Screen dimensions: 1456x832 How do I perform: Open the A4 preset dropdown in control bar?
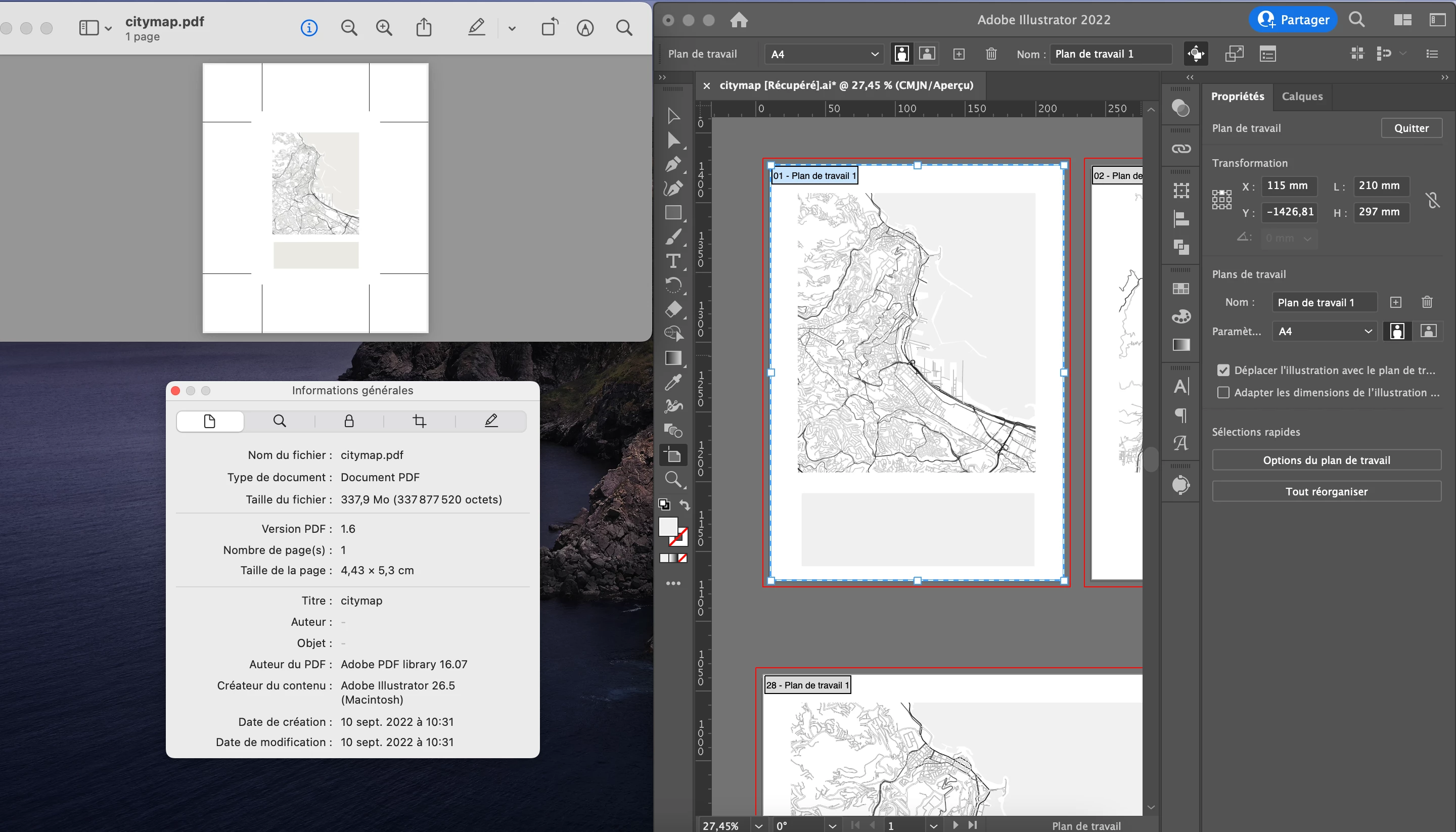(824, 54)
